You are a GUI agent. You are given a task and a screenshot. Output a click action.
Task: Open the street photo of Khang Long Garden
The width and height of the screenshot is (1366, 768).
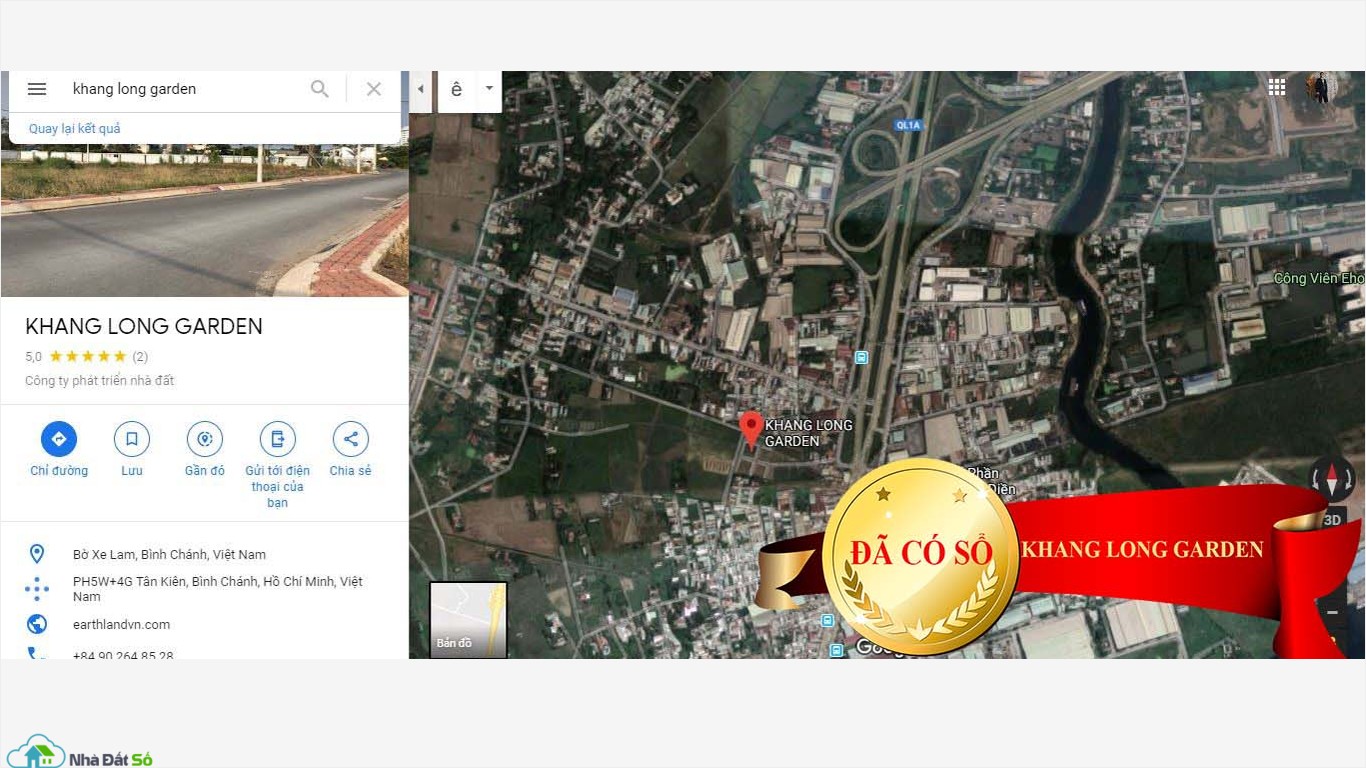(x=204, y=220)
